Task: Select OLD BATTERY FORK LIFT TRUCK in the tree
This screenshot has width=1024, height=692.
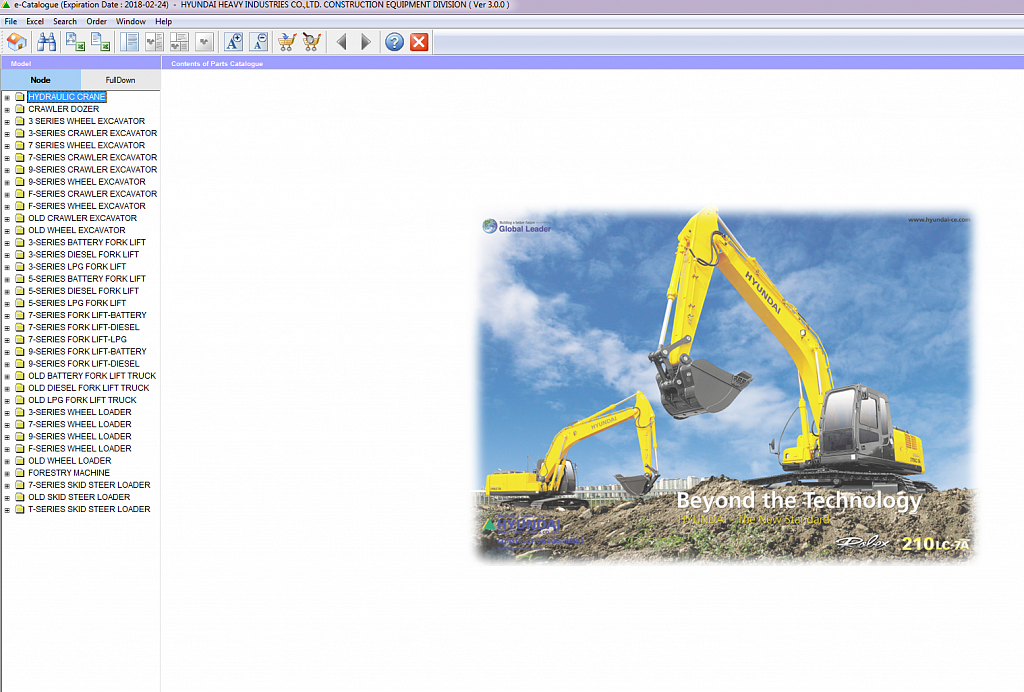Action: coord(92,376)
